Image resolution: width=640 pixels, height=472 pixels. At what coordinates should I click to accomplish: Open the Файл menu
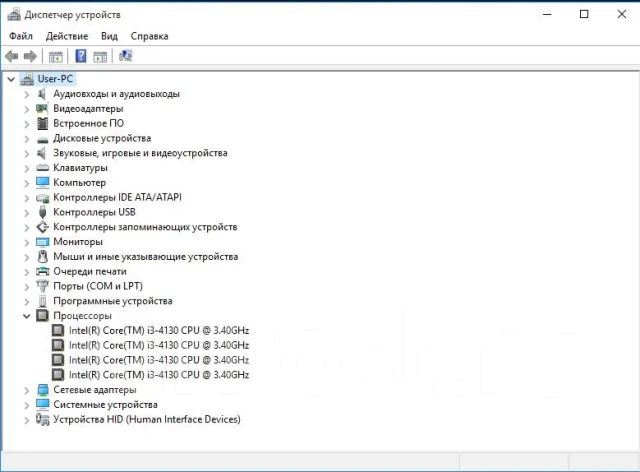21,36
